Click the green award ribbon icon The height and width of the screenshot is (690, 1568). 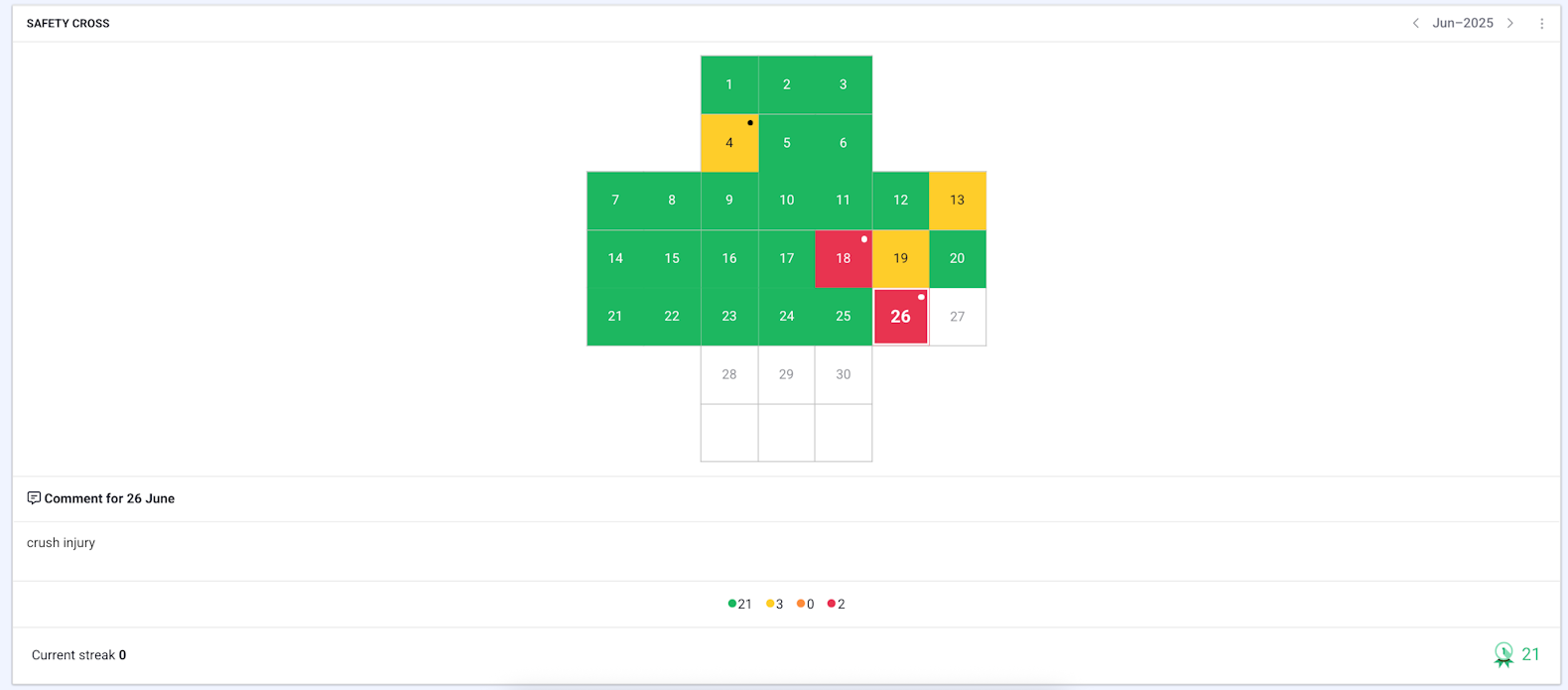point(1503,654)
